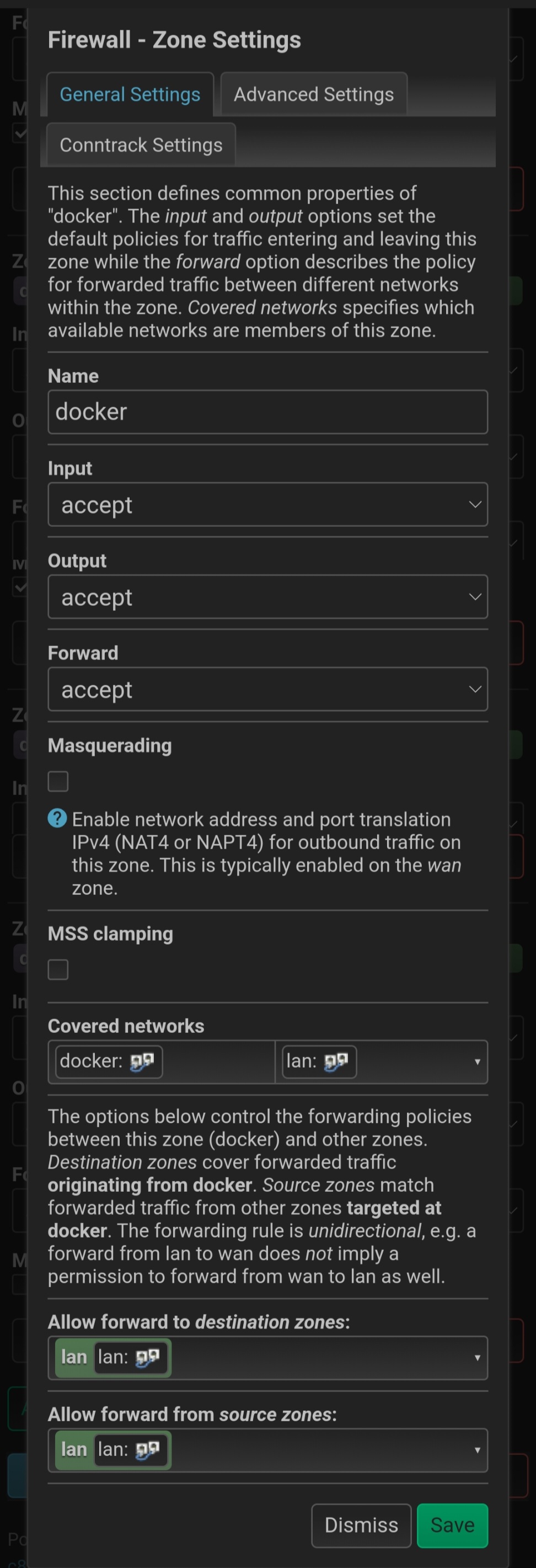
Task: Open the Output policy dropdown
Action: coord(267,596)
